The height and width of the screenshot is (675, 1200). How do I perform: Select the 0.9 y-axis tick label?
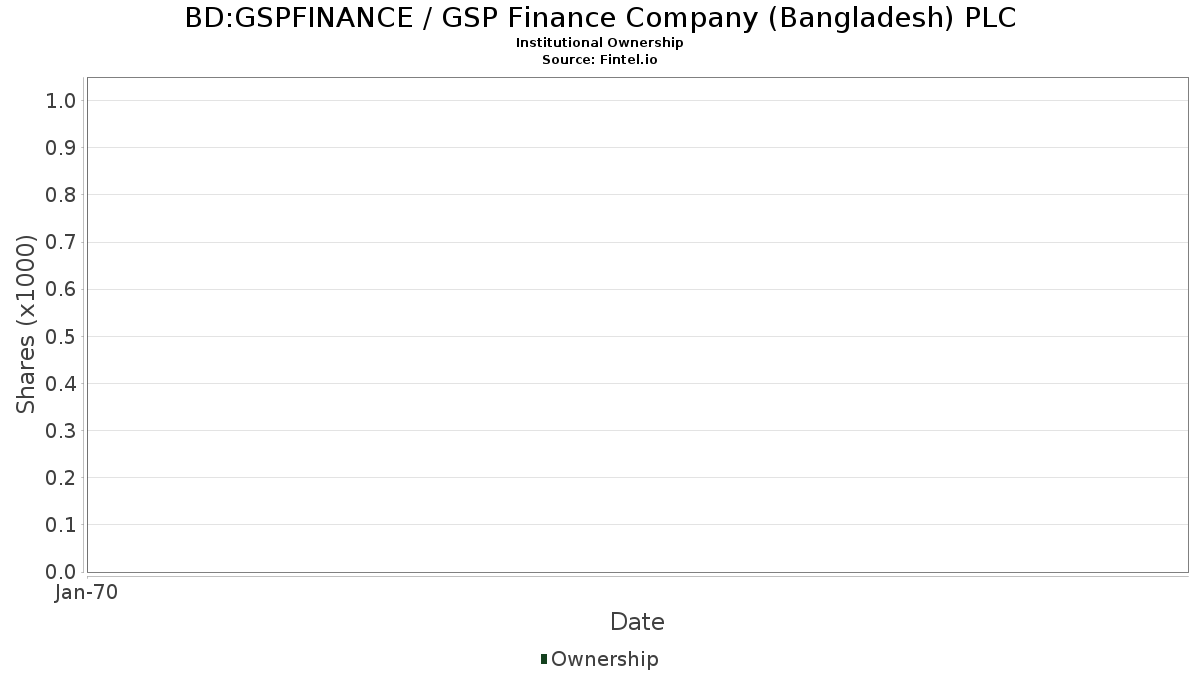61,148
